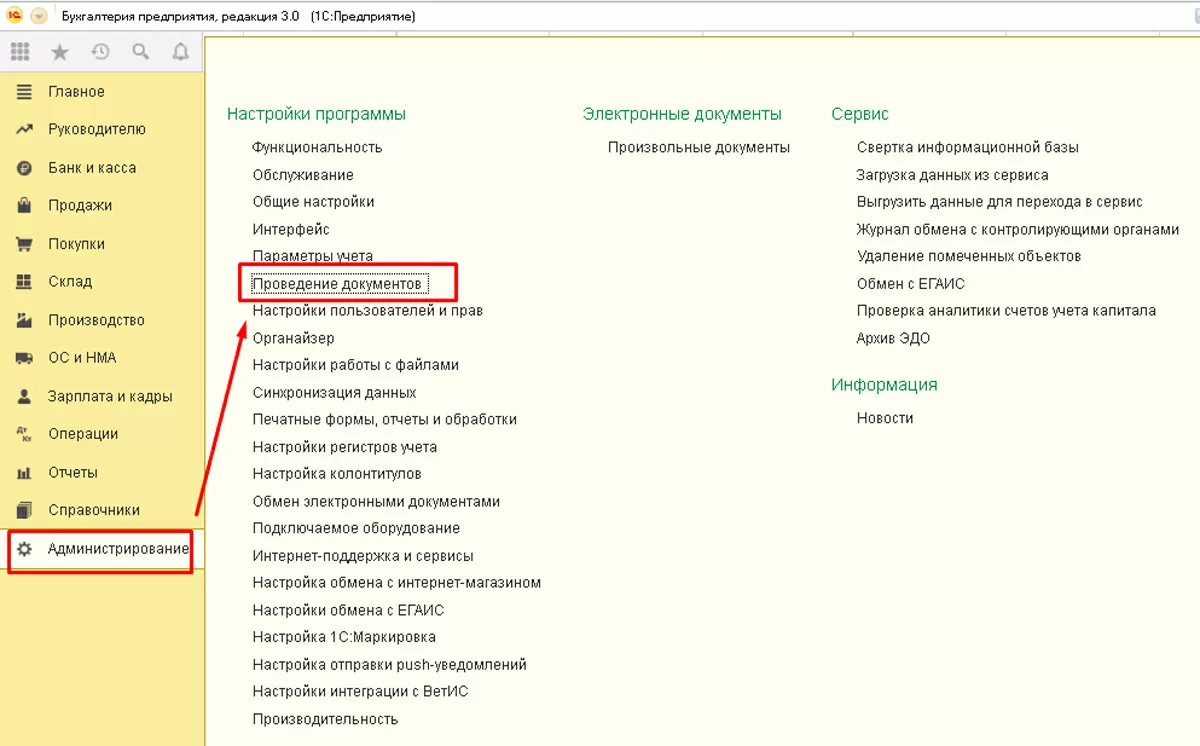Viewport: 1200px width, 746px height.
Task: Open Синхронизация данных link
Action: coord(334,393)
